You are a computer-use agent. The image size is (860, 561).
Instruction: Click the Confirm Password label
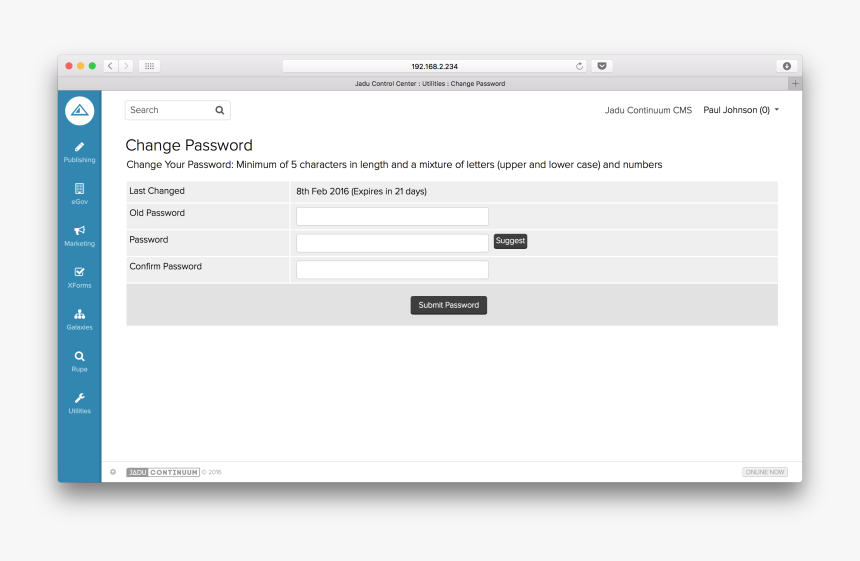166,266
